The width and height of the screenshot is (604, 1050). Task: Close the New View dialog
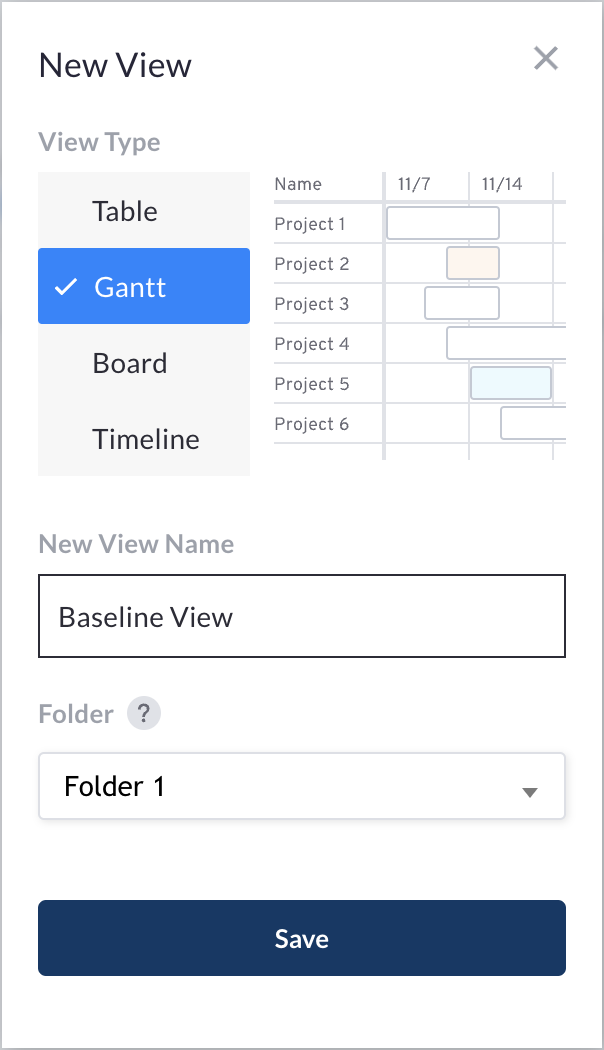click(x=546, y=58)
